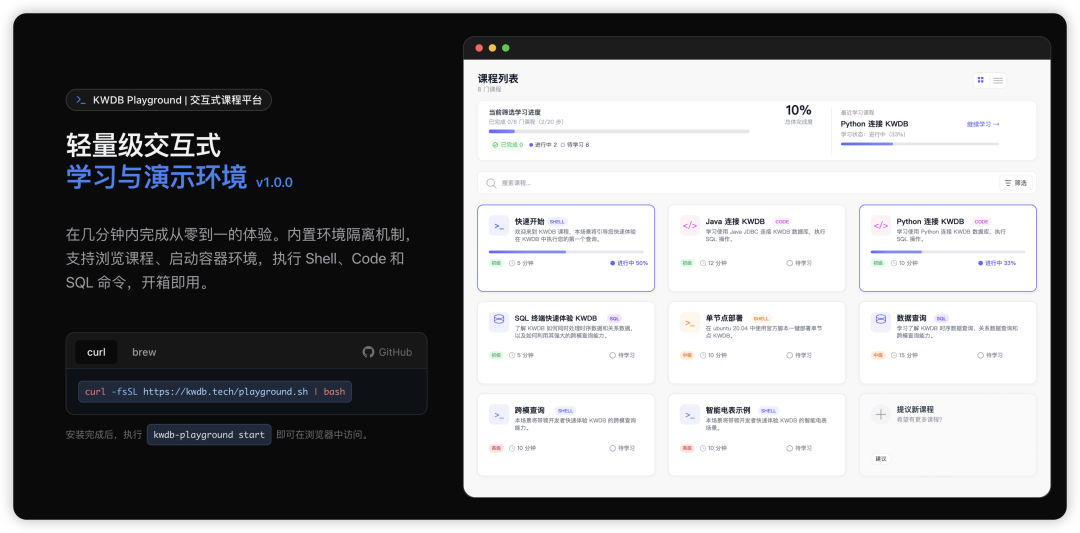Click the orange shell icon of 单节点部署
The width and height of the screenshot is (1080, 533).
pos(689,322)
